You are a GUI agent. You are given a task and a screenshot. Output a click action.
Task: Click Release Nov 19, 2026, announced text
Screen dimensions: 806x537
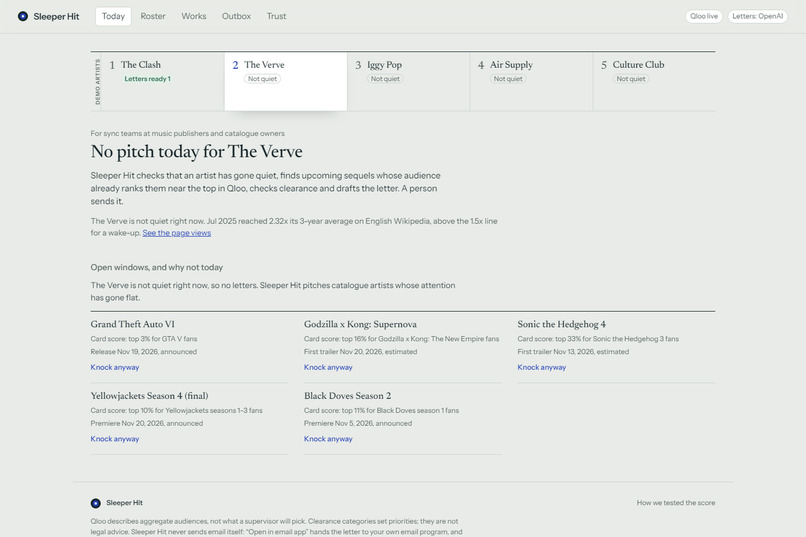(144, 352)
